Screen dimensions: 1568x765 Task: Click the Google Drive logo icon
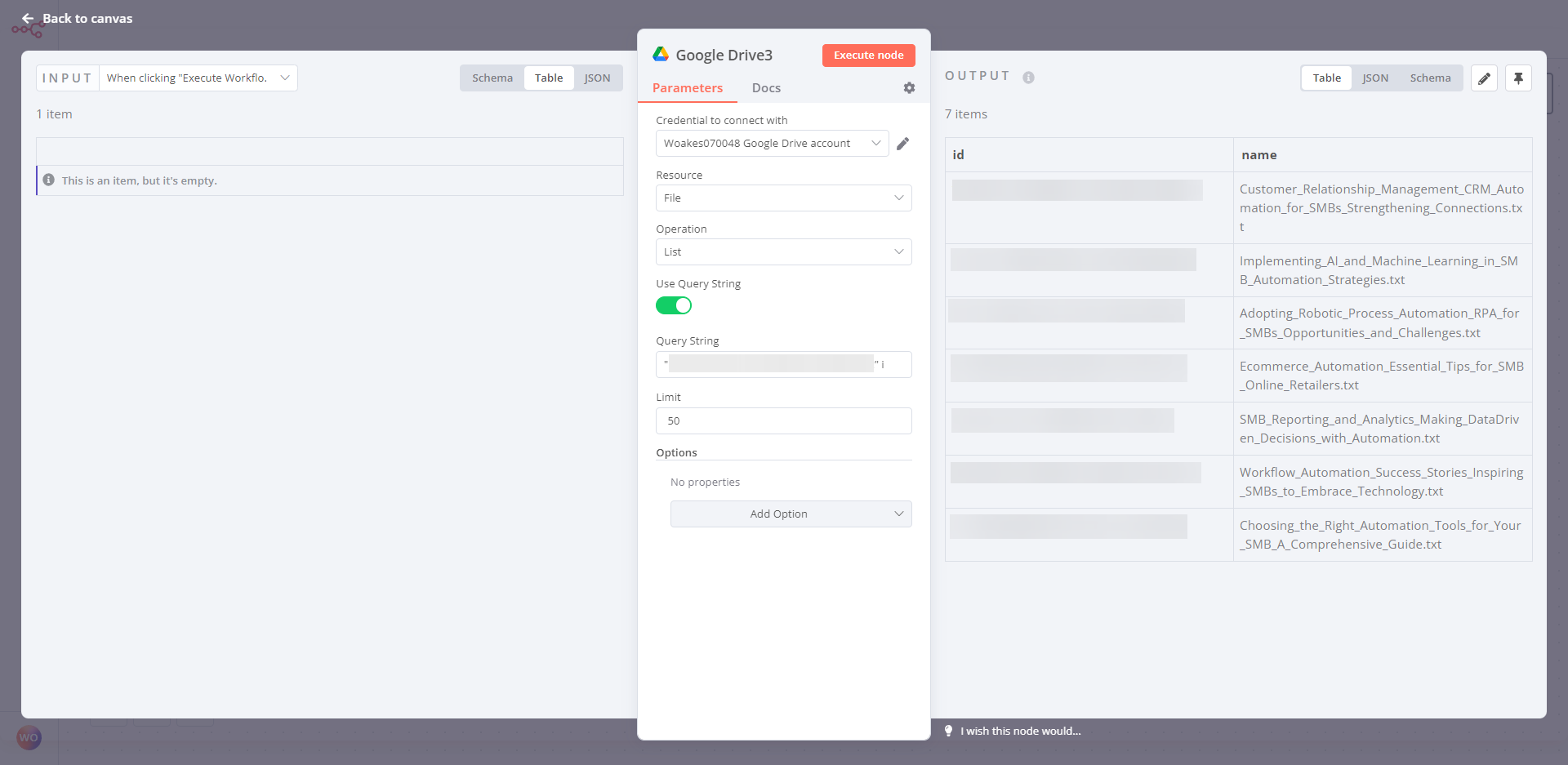661,55
